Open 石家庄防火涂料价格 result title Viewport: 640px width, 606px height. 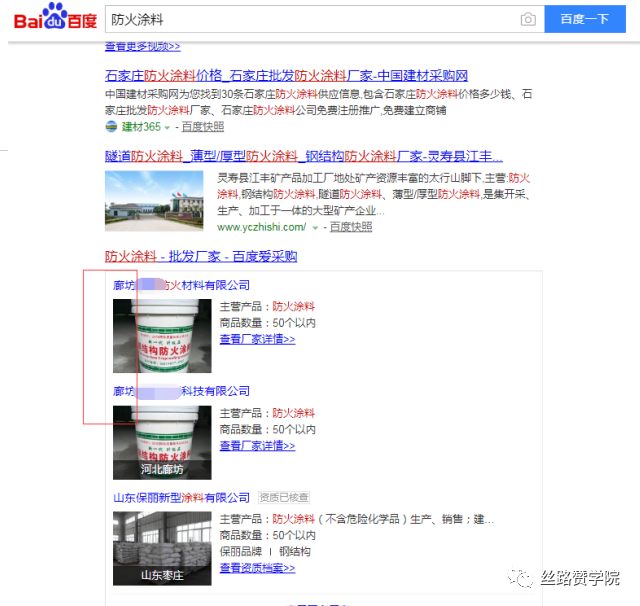click(286, 75)
